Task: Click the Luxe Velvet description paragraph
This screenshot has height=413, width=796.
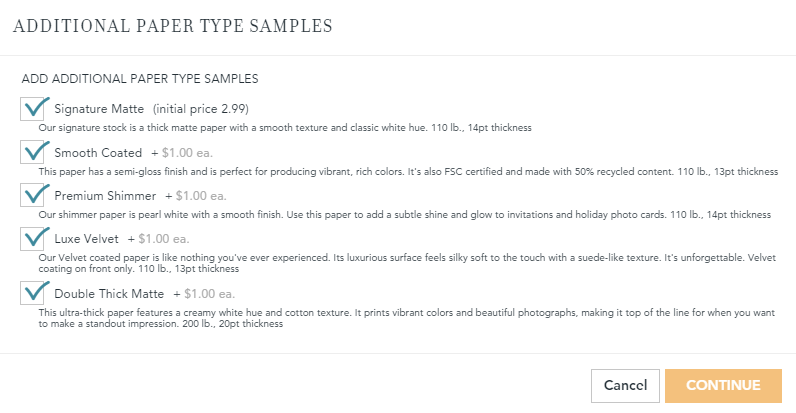Action: point(407,263)
